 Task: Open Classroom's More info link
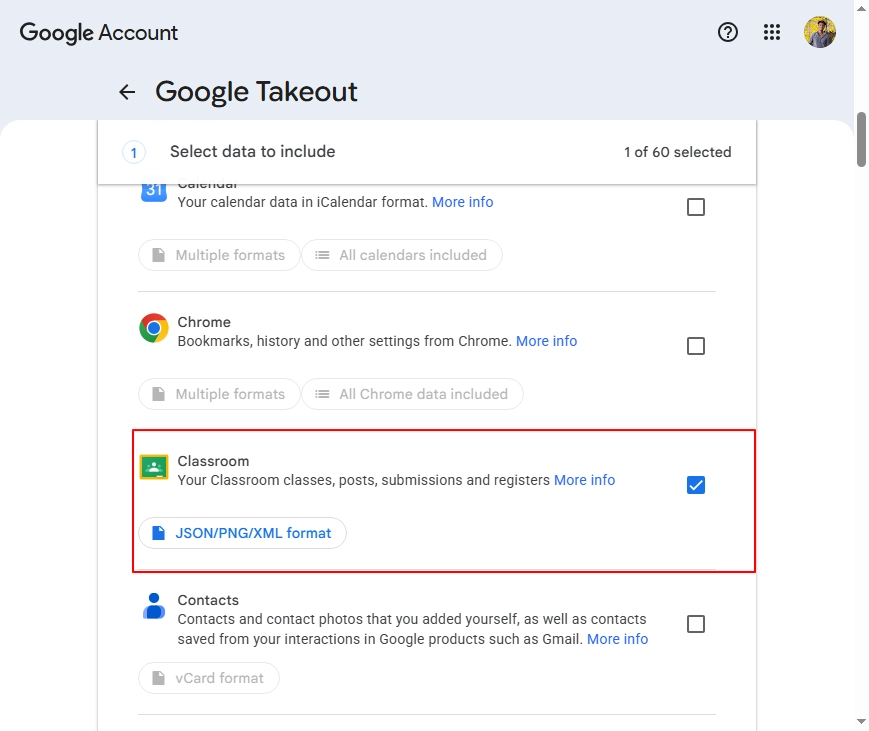tap(584, 480)
